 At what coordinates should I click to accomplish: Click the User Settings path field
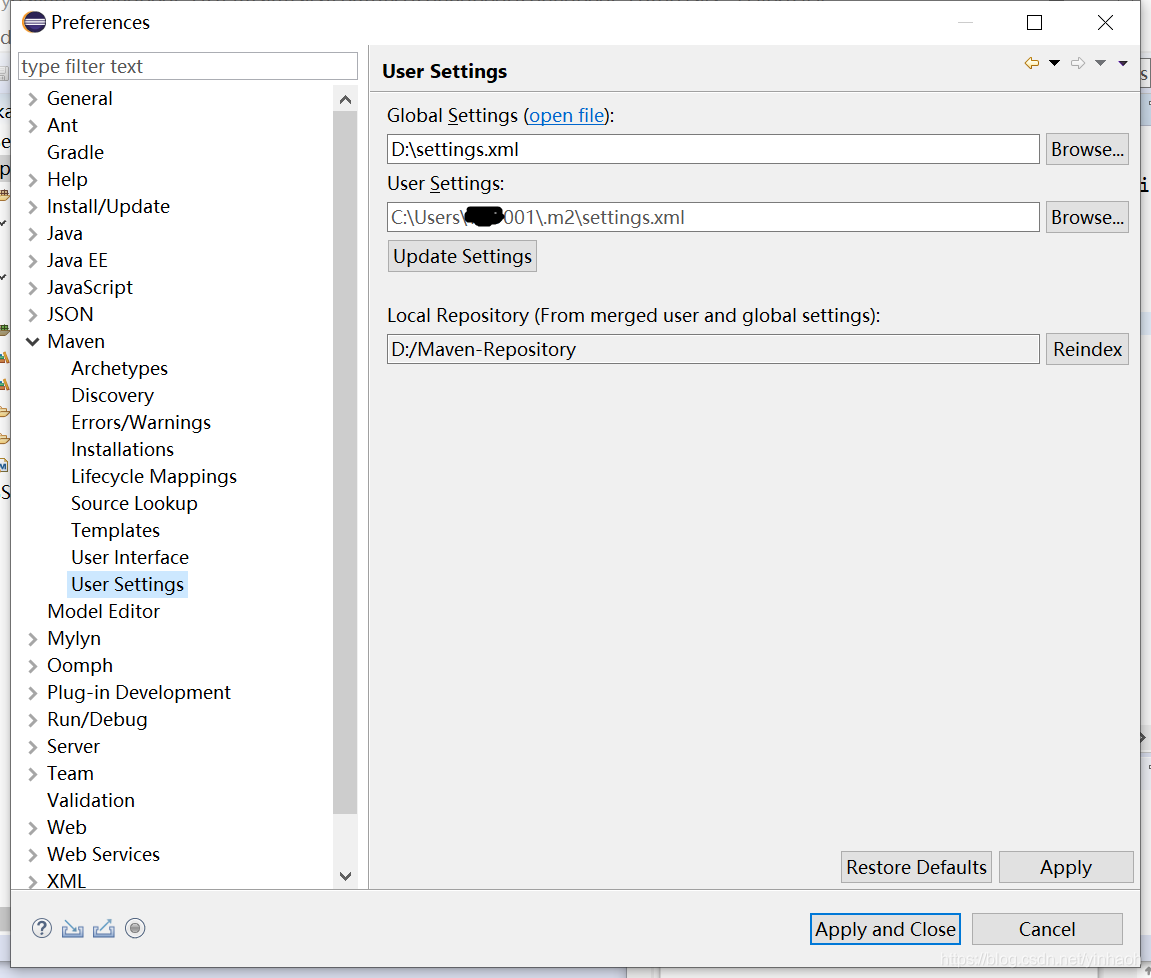[713, 217]
